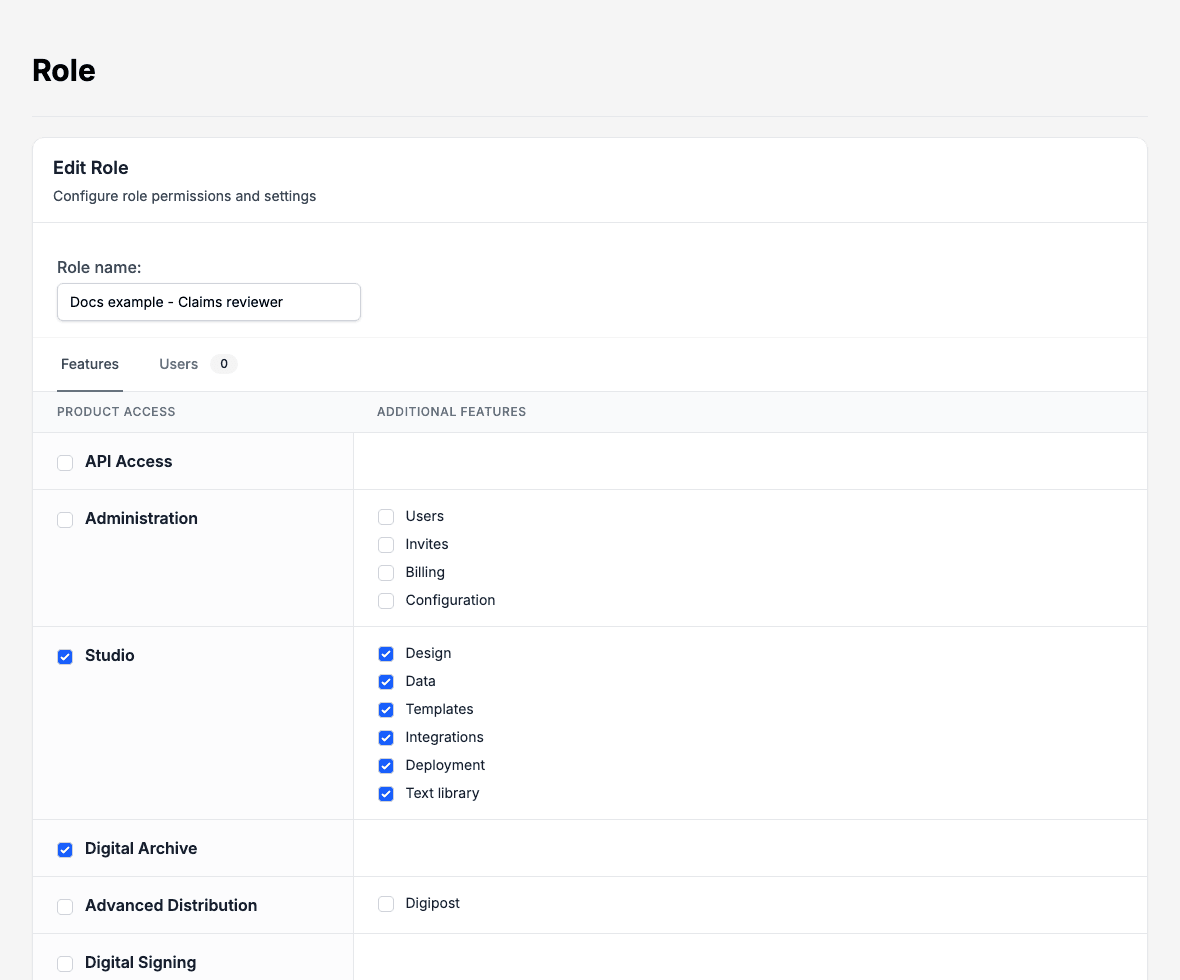Enable the Invites feature checkbox
The image size is (1180, 980).
[385, 544]
